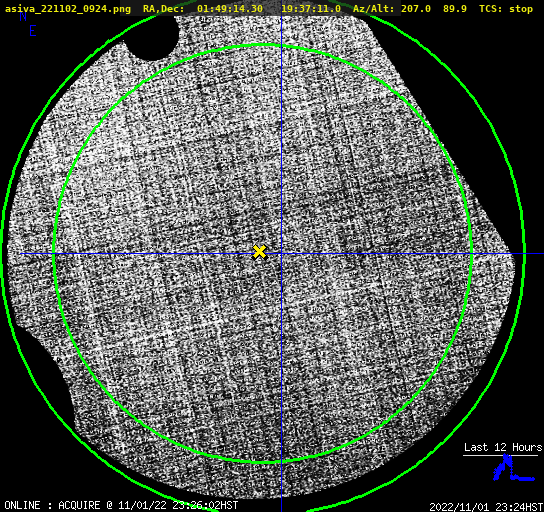Click the Dec value 19:37:11.0
The image size is (544, 512).
(311, 9)
